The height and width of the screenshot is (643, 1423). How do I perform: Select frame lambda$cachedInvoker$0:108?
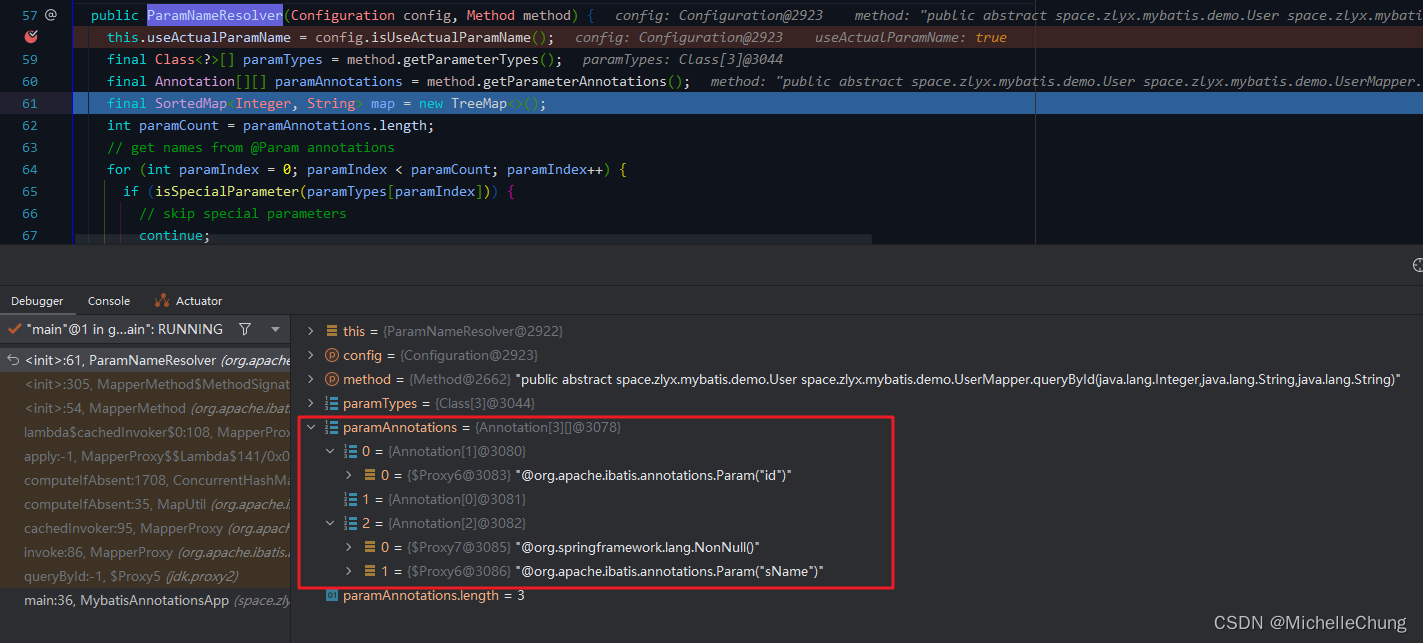pos(145,432)
